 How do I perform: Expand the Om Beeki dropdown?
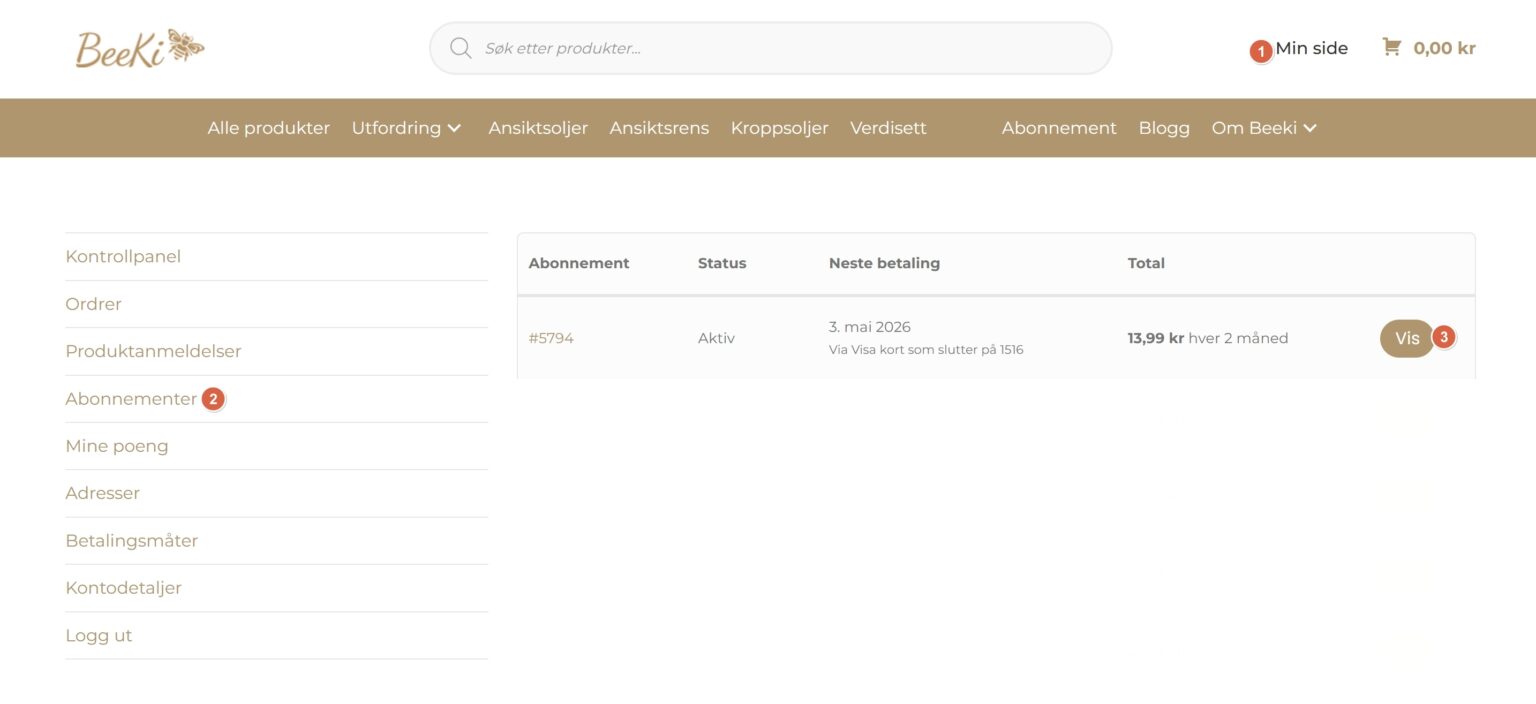point(1264,128)
